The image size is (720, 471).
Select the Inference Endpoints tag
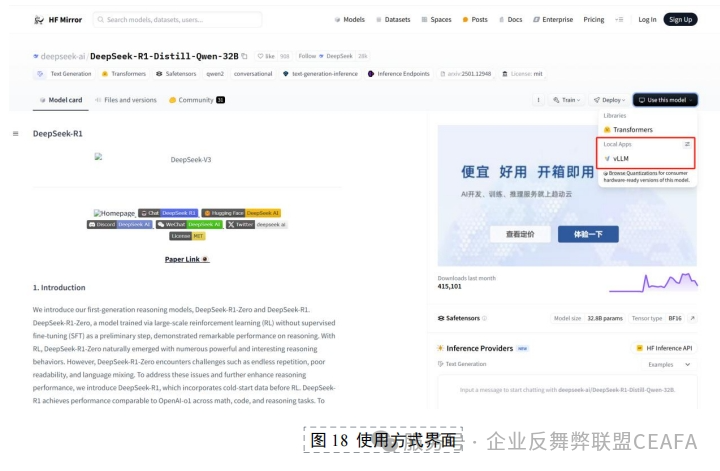click(x=399, y=74)
